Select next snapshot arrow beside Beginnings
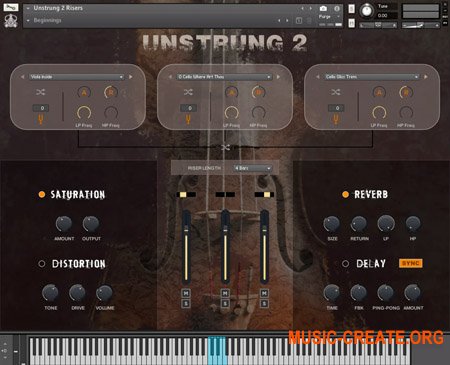The height and width of the screenshot is (365, 450). click(287, 21)
